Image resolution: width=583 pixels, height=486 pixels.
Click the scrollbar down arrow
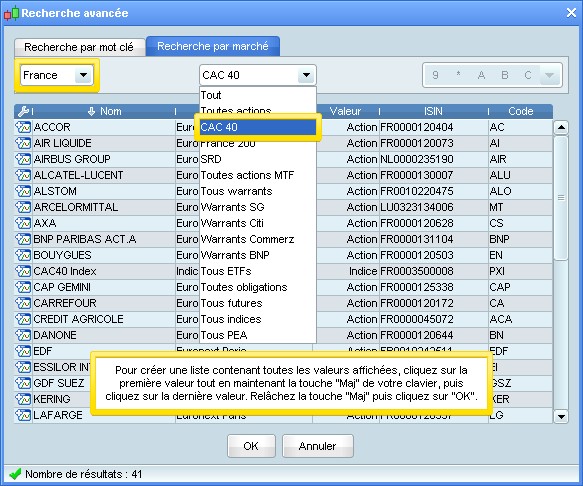(561, 416)
